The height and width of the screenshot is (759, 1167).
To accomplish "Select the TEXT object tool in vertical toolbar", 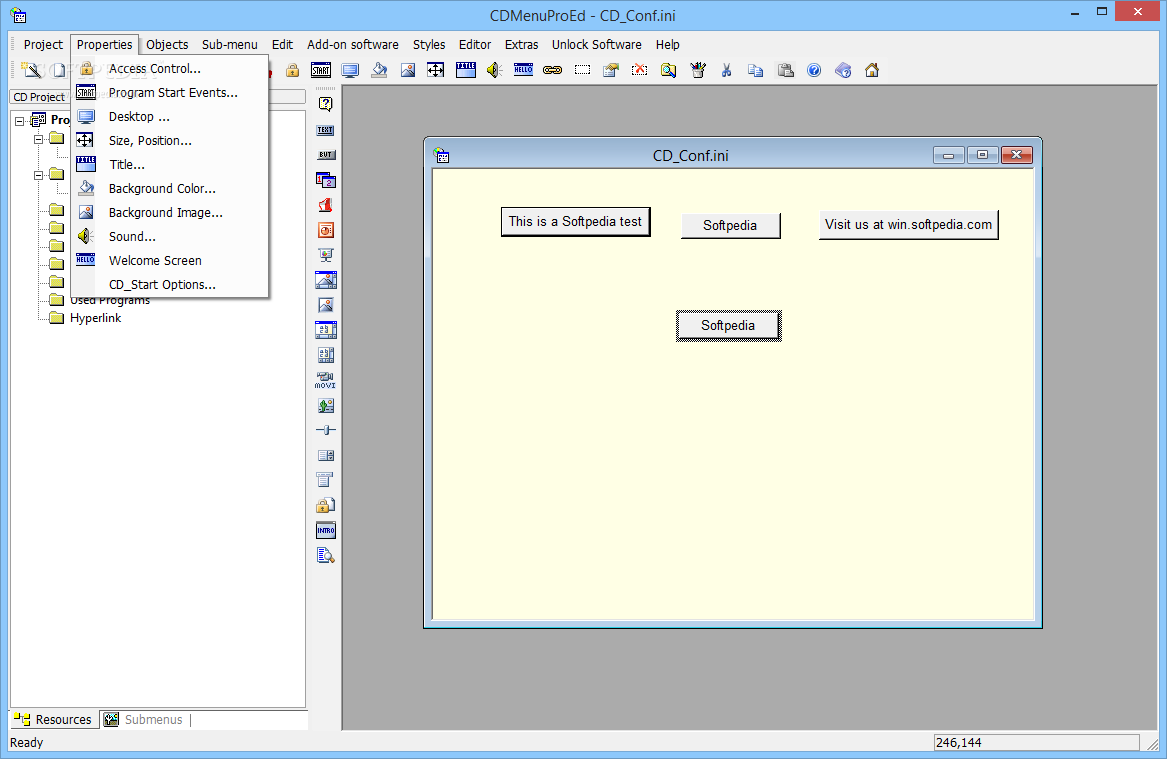I will (325, 129).
